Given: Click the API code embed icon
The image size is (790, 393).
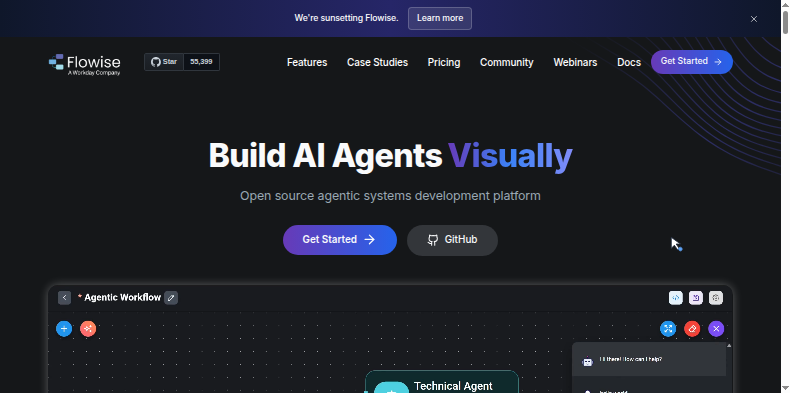Looking at the screenshot, I should point(676,298).
